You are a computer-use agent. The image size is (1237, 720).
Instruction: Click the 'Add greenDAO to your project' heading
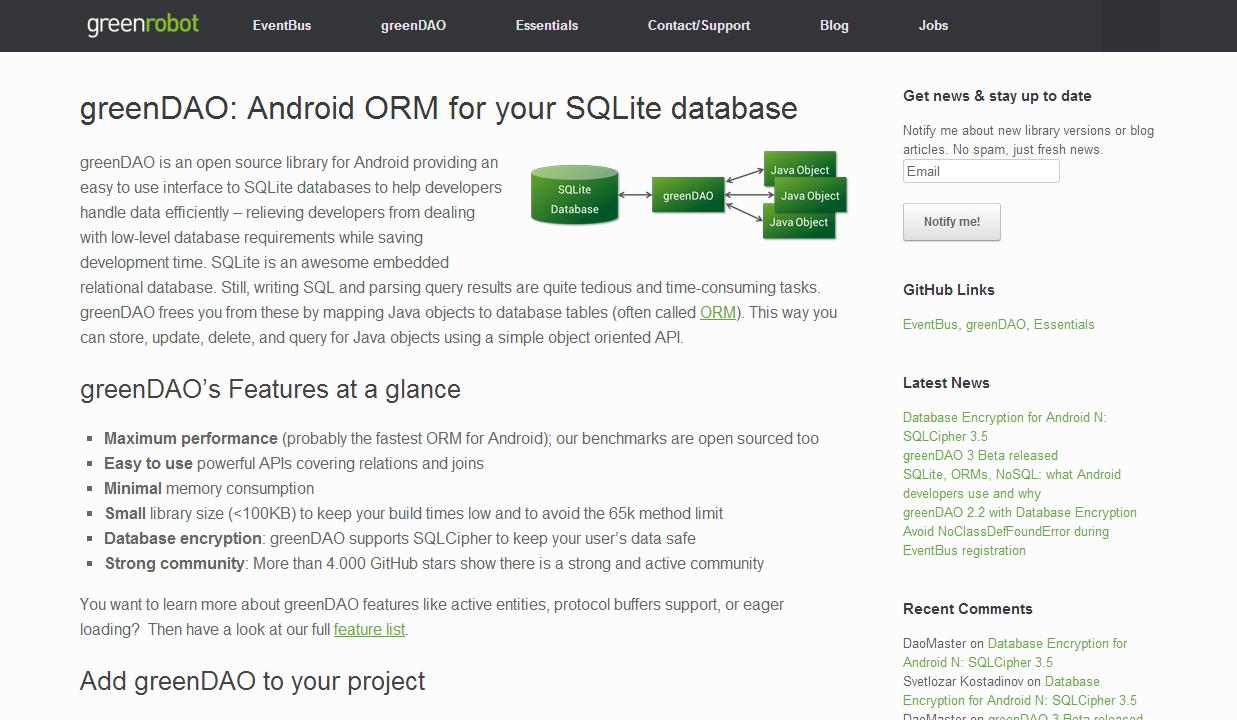tap(253, 681)
